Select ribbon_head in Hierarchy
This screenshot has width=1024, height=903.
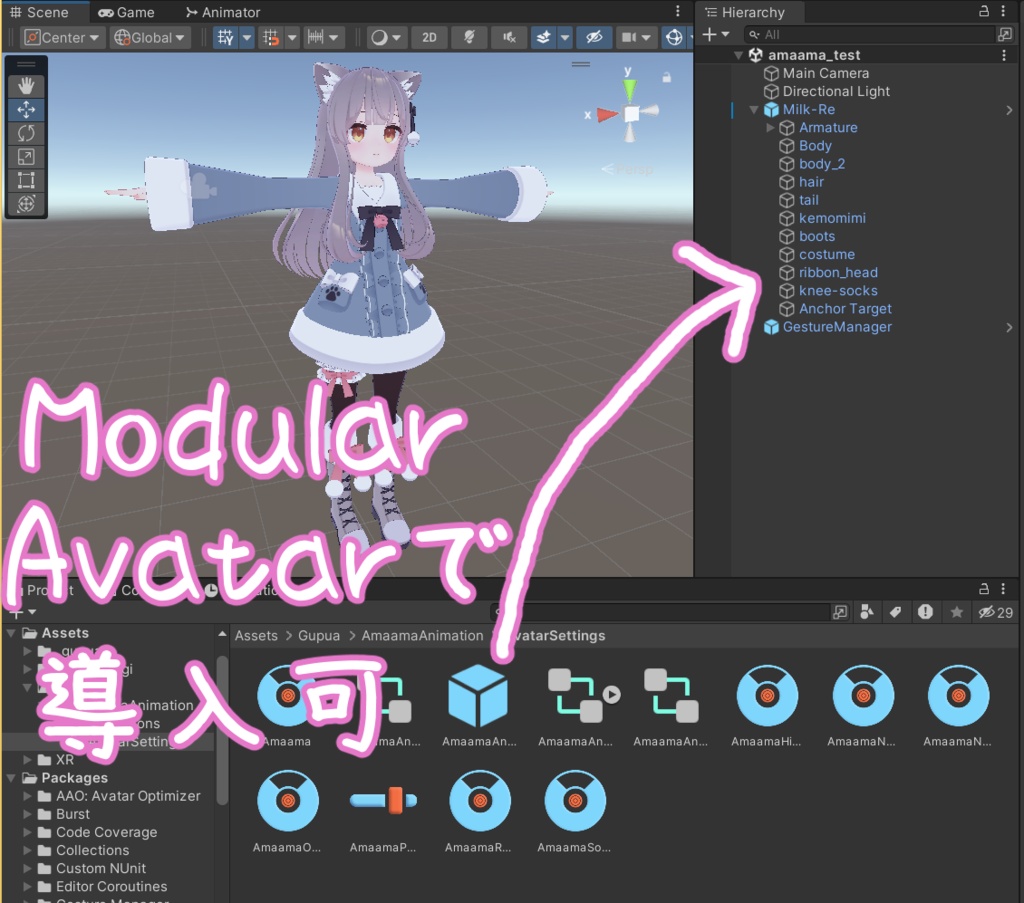pyautogui.click(x=838, y=272)
